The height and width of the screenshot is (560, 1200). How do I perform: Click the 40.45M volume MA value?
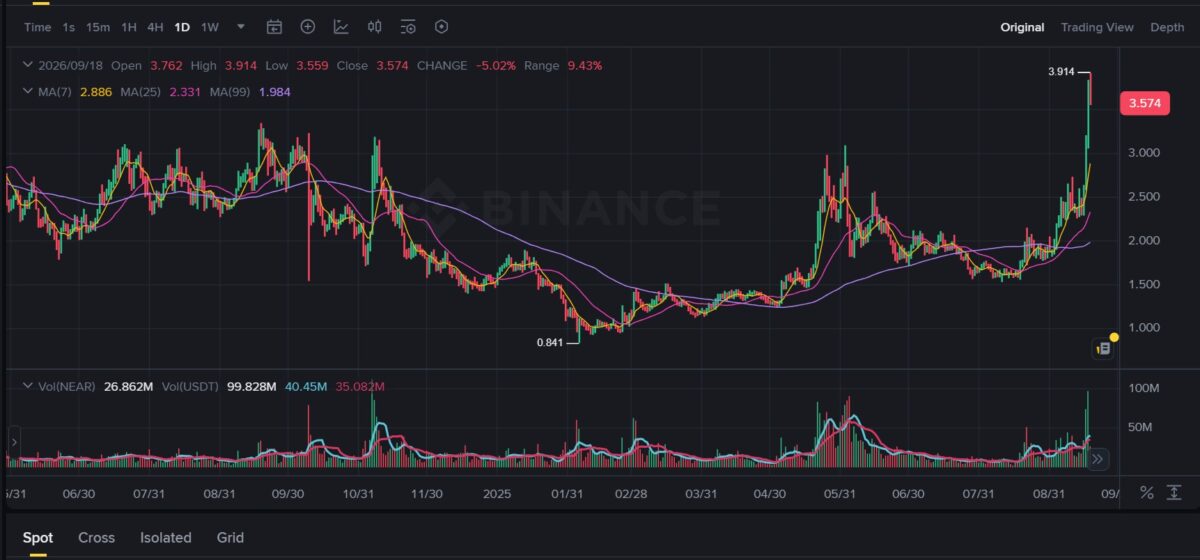(x=306, y=386)
